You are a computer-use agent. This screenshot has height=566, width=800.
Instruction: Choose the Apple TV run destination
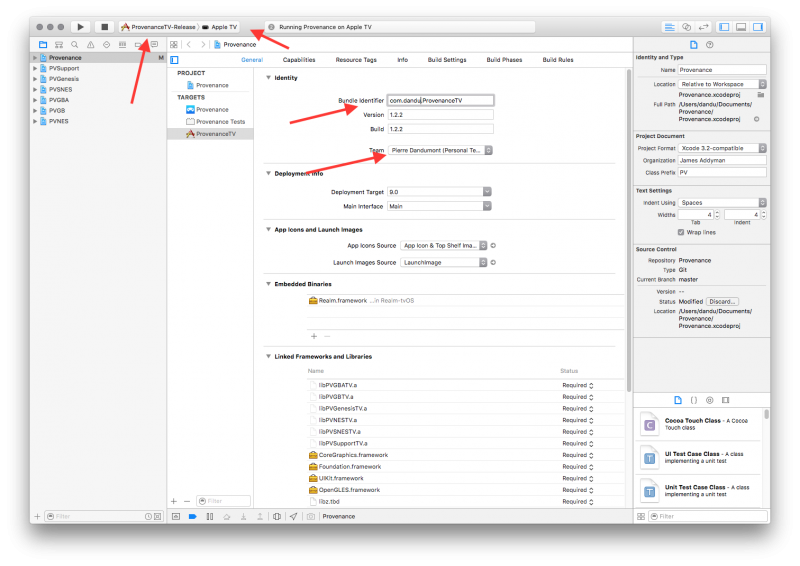coord(220,27)
